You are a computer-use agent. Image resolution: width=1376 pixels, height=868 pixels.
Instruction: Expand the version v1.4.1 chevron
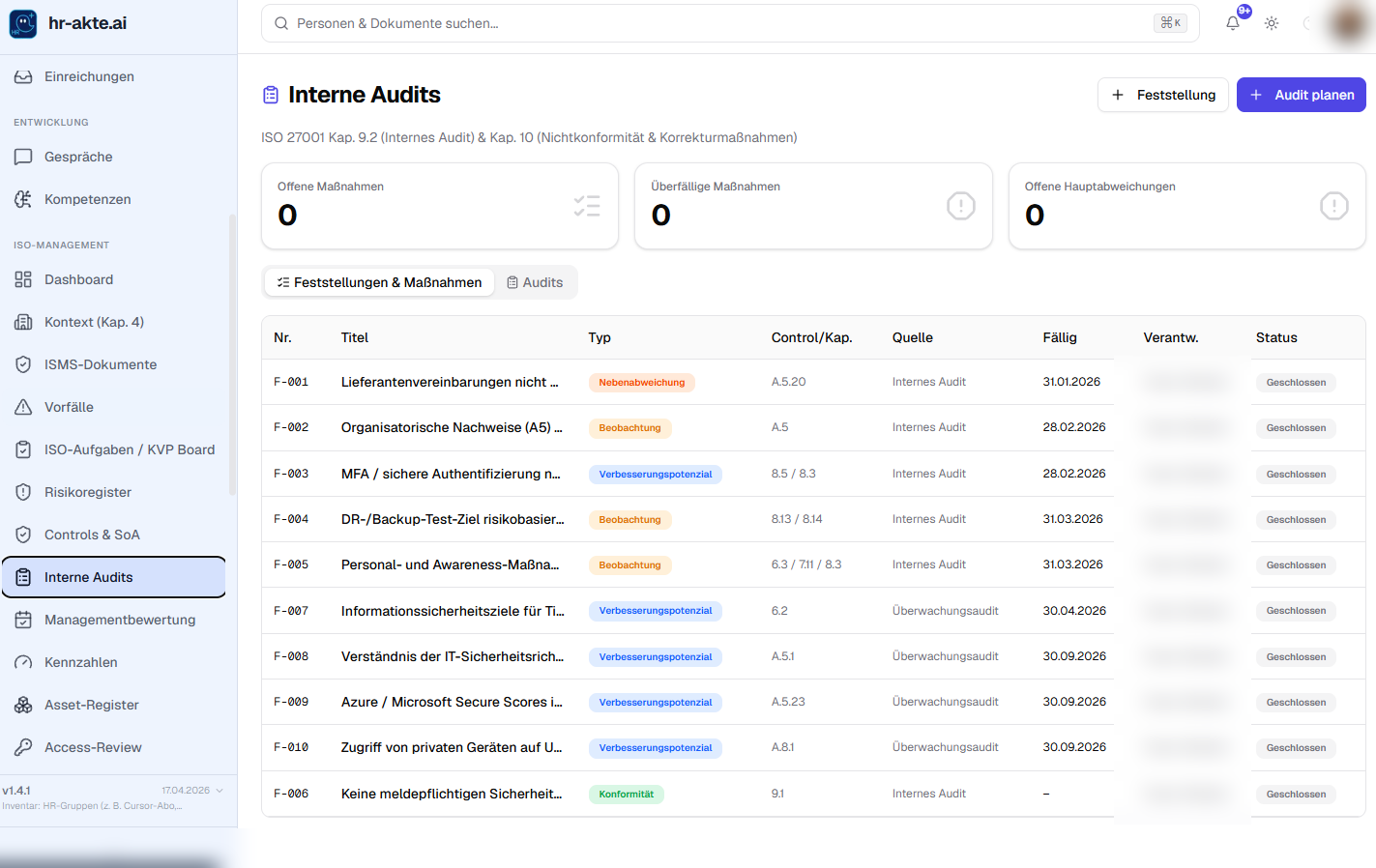[220, 791]
